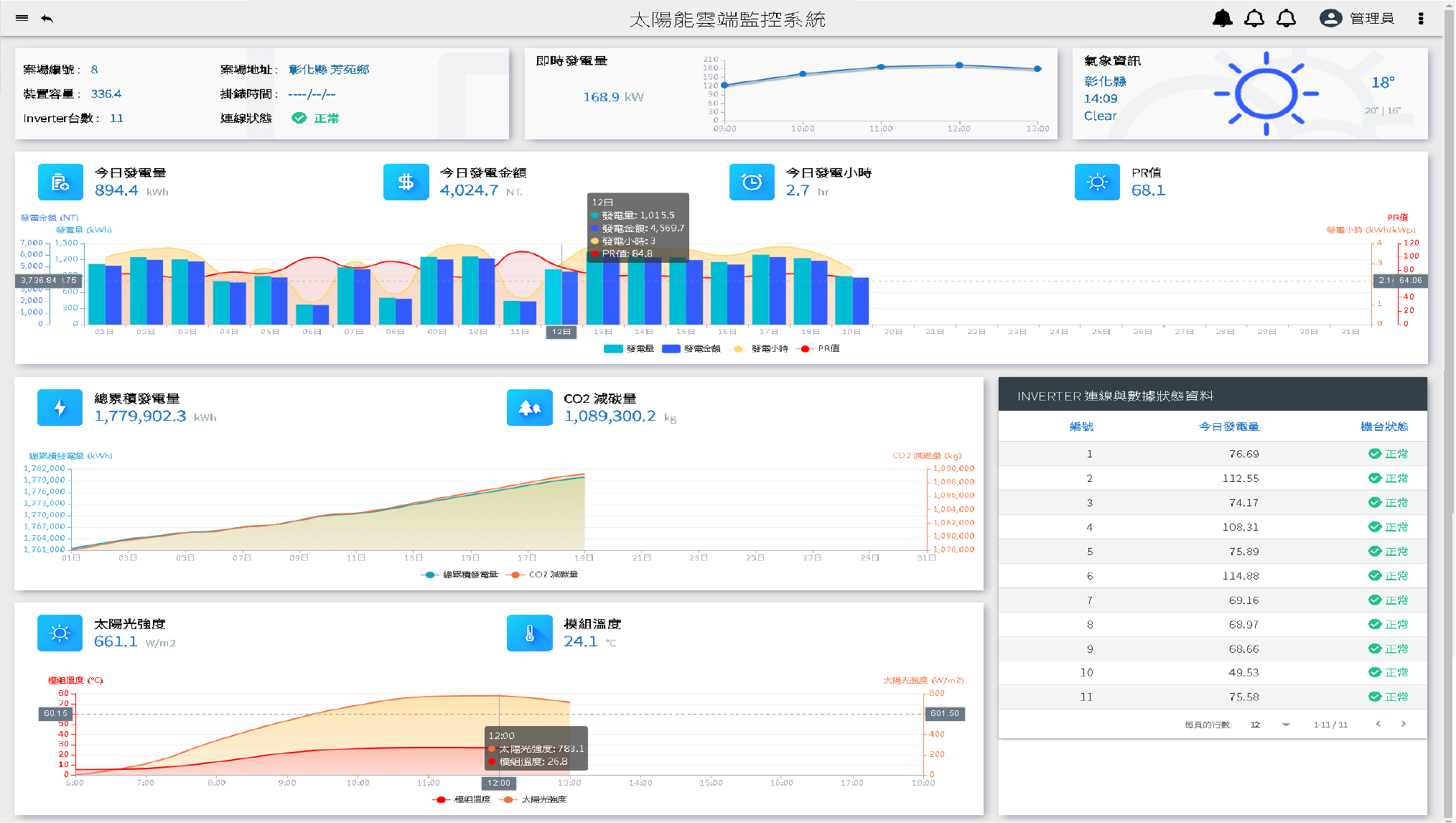Screen dimensions: 1456x823
Task: Click the rightmost outlined bell icon
Action: tap(1286, 19)
